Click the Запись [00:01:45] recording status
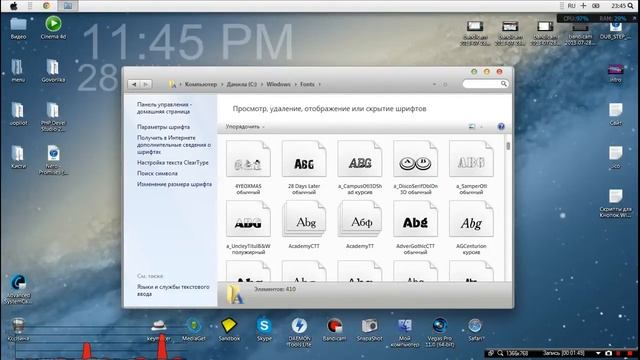The image size is (640, 360). [564, 353]
